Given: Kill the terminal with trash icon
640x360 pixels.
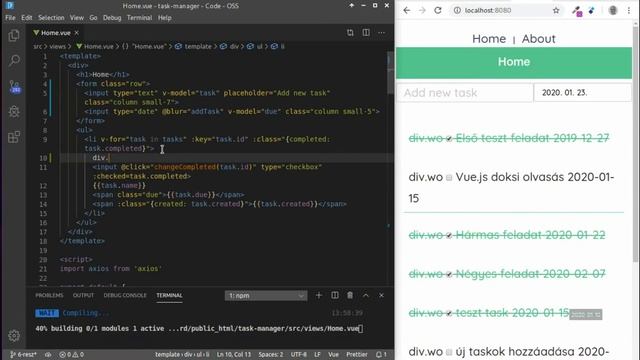Looking at the screenshot, I should pos(350,295).
